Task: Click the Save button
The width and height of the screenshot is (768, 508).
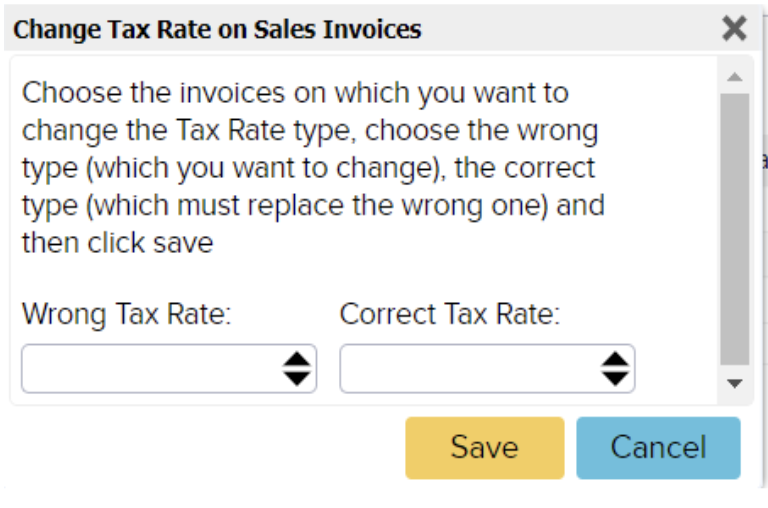Action: click(484, 447)
